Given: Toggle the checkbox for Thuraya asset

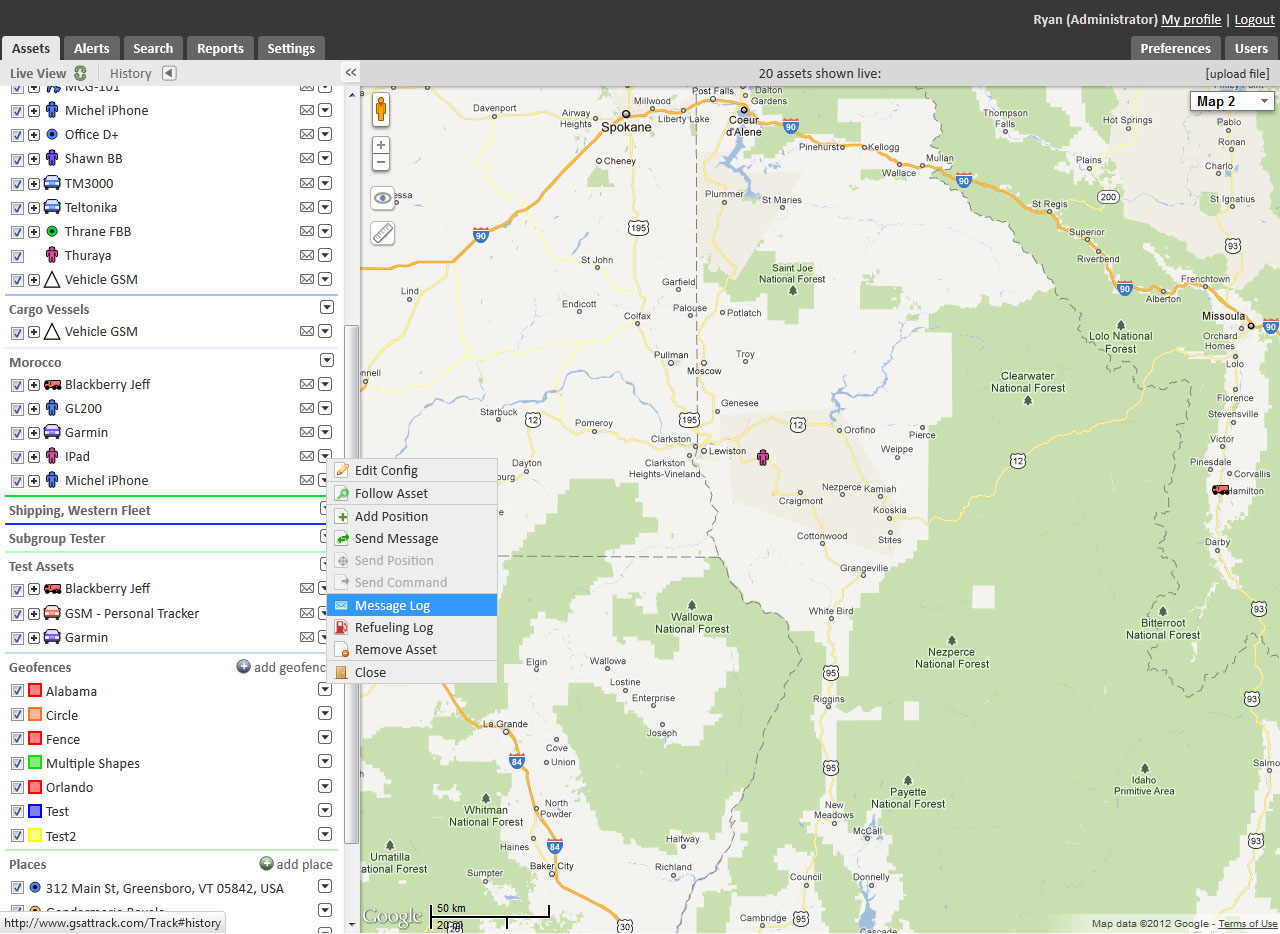Looking at the screenshot, I should coord(17,256).
